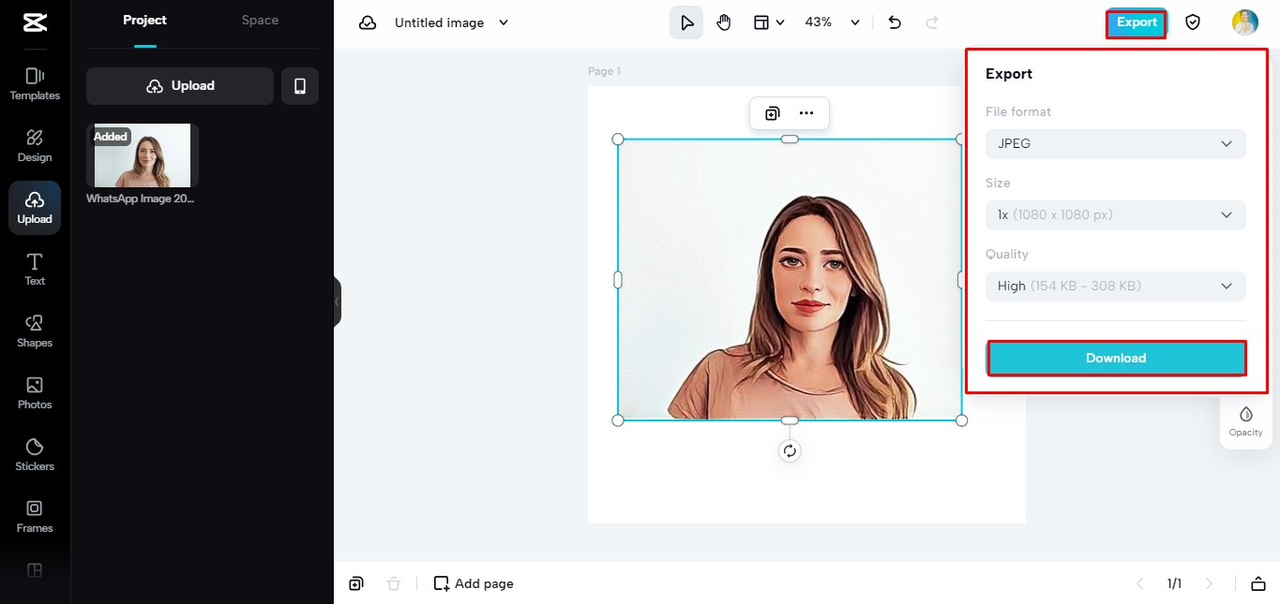Image resolution: width=1280 pixels, height=604 pixels.
Task: Click the duplicate page icon in footer
Action: tap(357, 583)
